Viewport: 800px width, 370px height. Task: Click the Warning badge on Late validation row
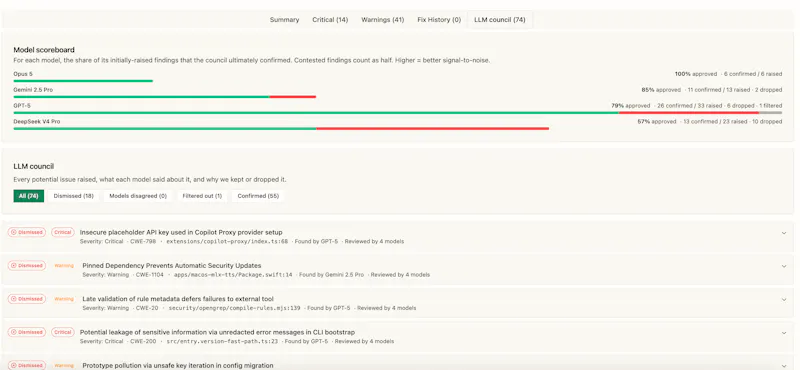click(x=64, y=299)
